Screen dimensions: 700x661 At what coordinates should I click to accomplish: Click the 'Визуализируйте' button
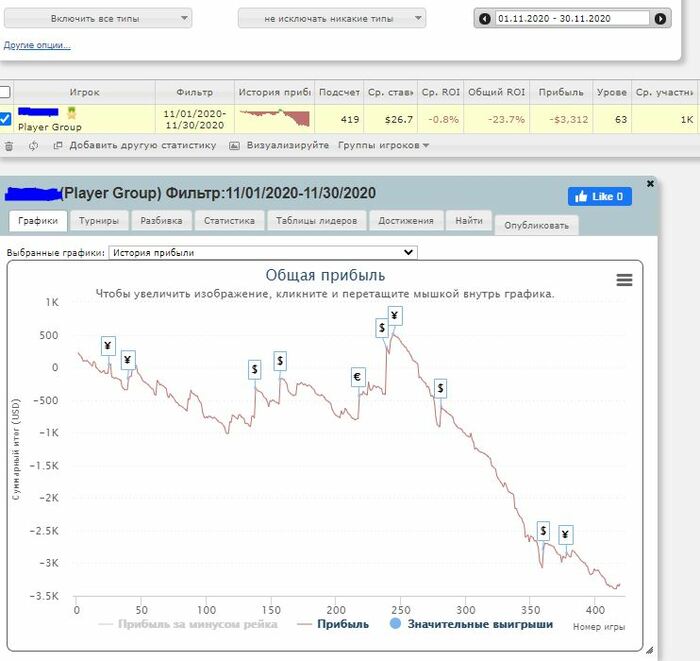point(279,146)
